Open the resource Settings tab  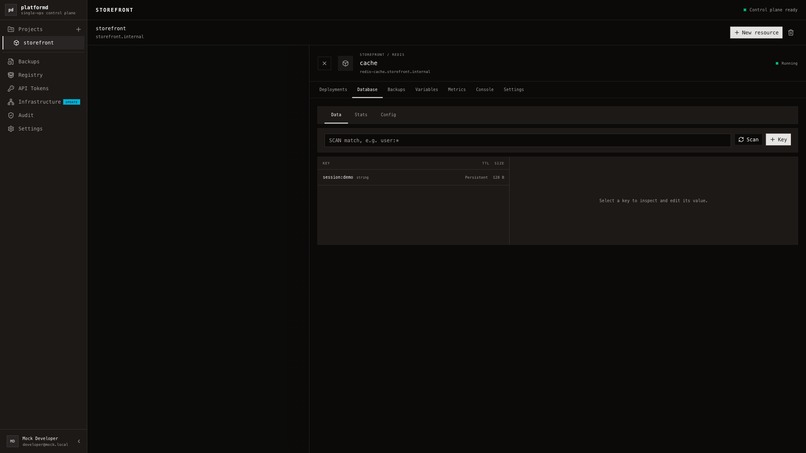(x=514, y=89)
